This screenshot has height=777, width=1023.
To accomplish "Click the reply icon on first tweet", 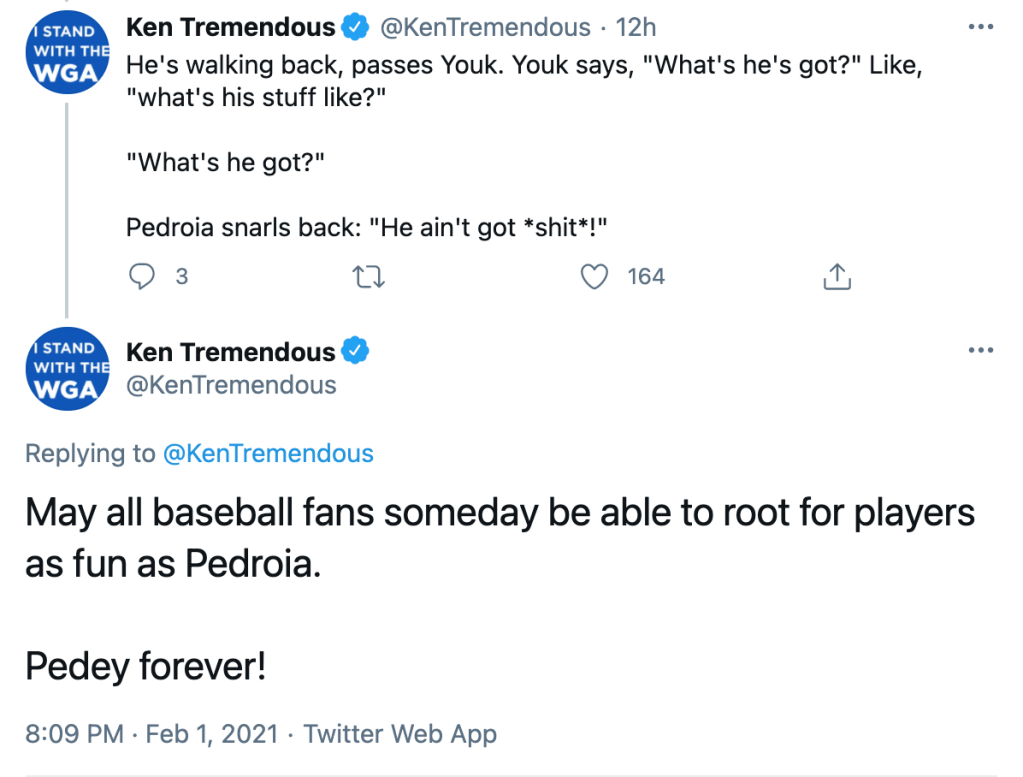I will (x=144, y=277).
